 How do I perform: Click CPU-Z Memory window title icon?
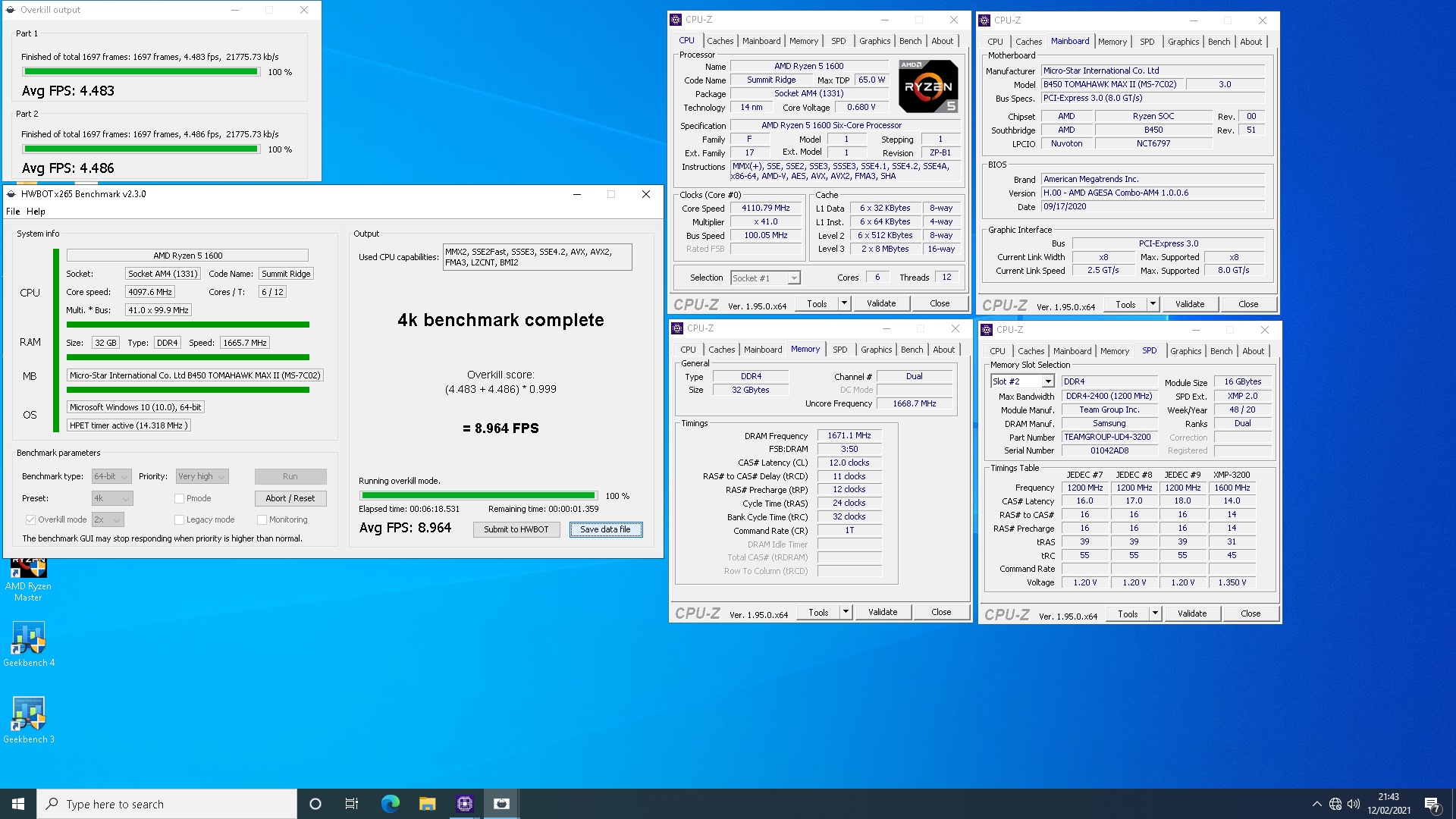point(677,328)
